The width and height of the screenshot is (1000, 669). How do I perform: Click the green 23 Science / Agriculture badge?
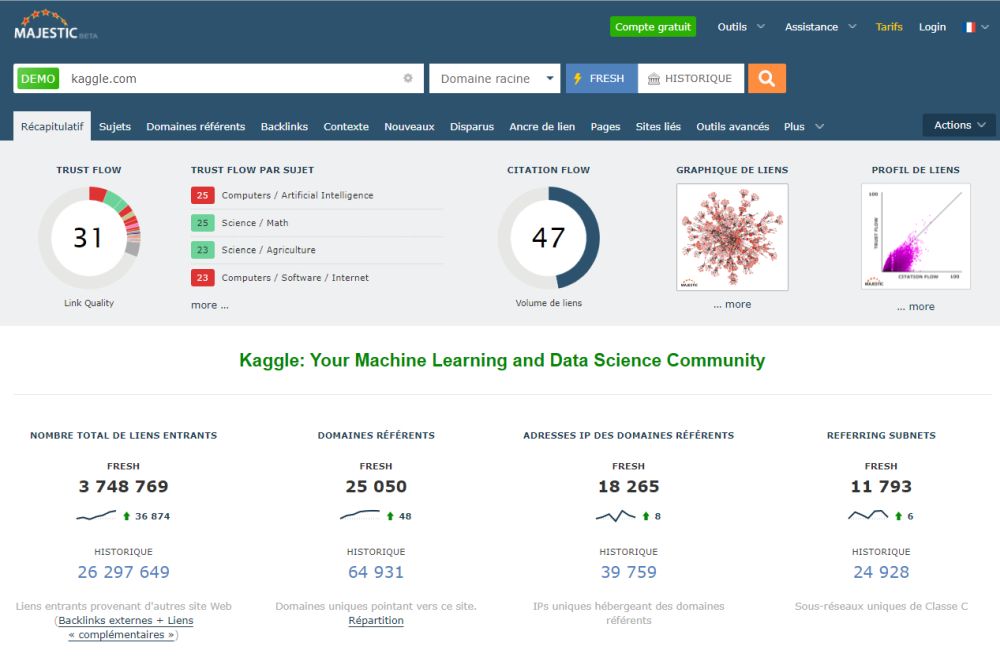coord(202,249)
